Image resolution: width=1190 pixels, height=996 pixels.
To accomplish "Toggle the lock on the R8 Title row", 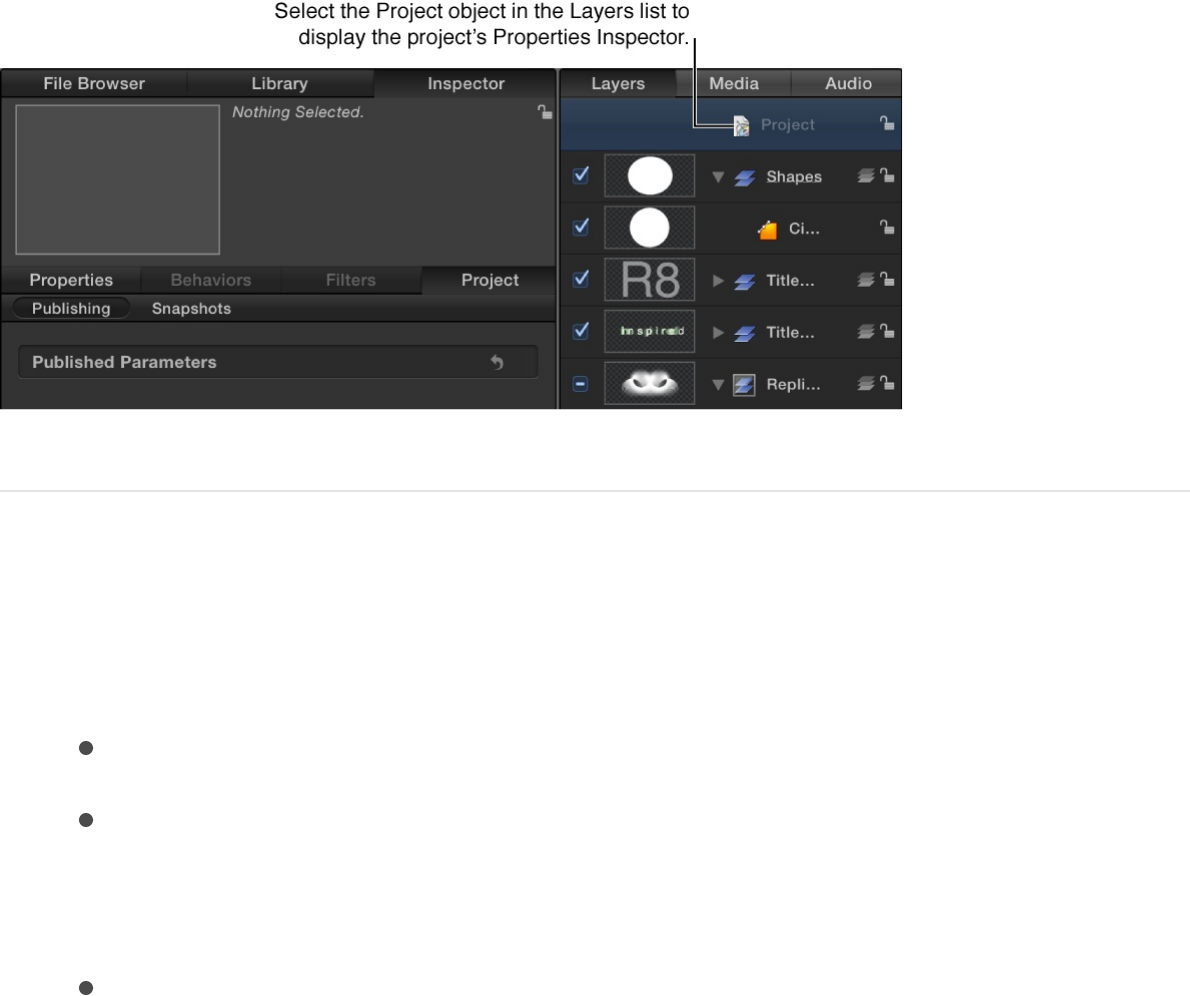I will coord(886,279).
